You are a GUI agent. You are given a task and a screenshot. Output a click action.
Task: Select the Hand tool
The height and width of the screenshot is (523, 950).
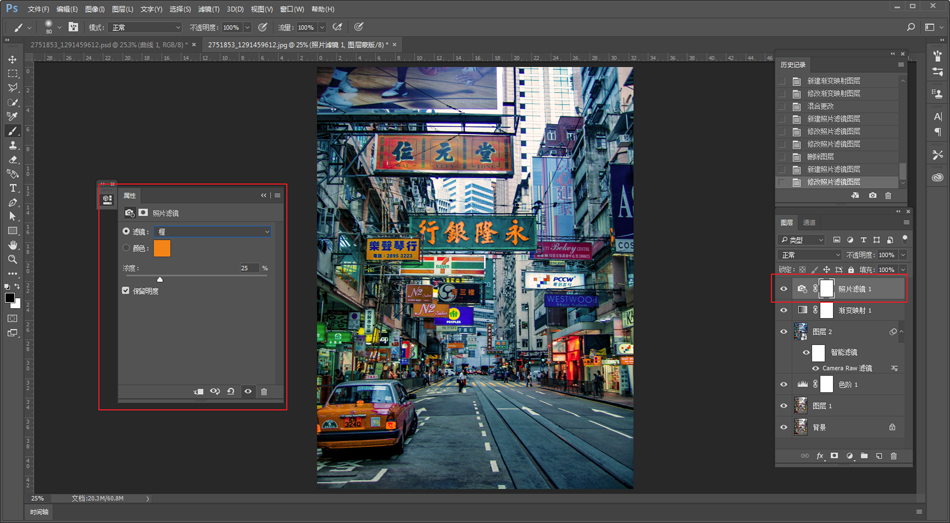tap(13, 245)
